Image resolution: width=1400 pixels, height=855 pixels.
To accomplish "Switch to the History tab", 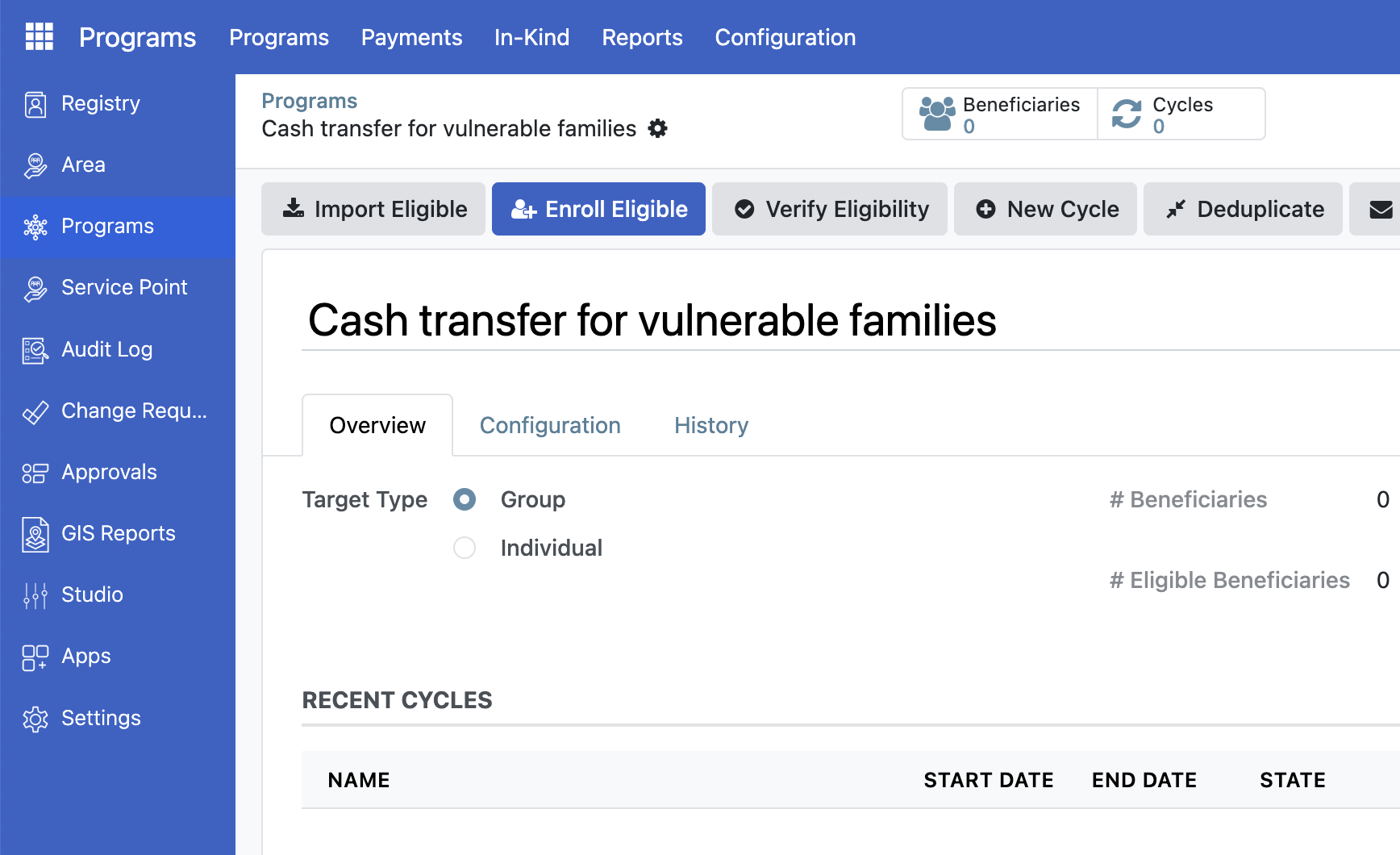I will point(711,426).
